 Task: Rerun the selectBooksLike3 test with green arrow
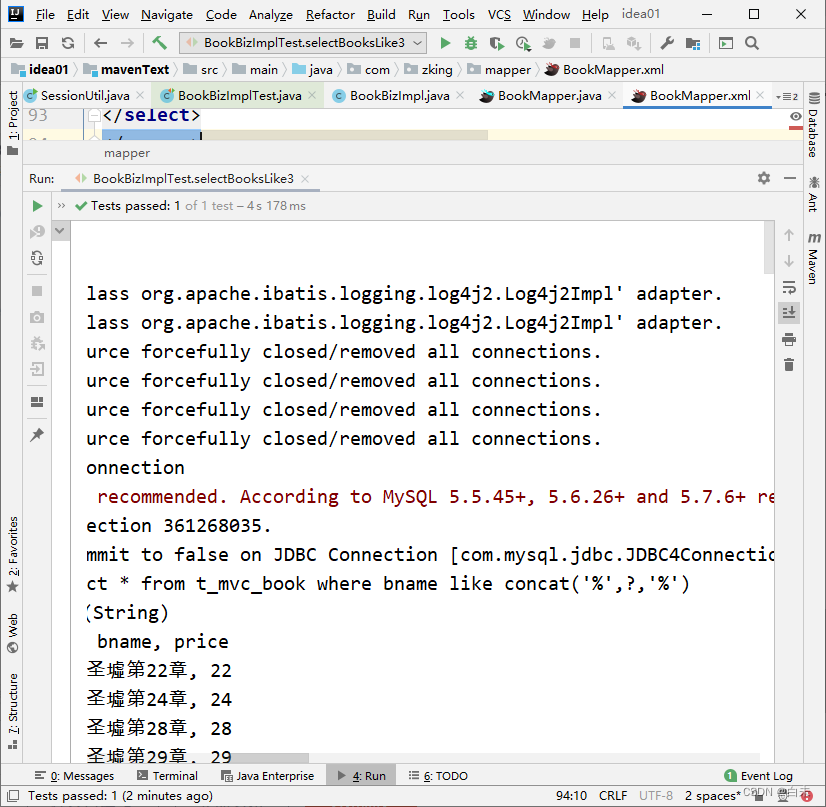coord(37,206)
